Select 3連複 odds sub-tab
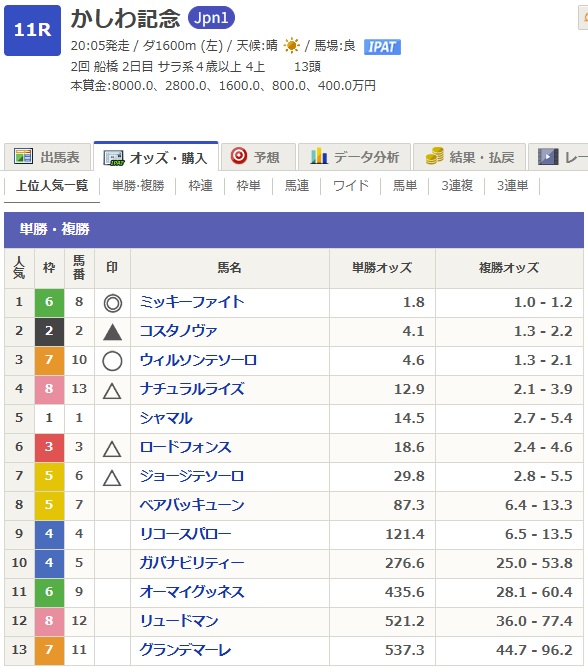This screenshot has height=668, width=588. [457, 186]
